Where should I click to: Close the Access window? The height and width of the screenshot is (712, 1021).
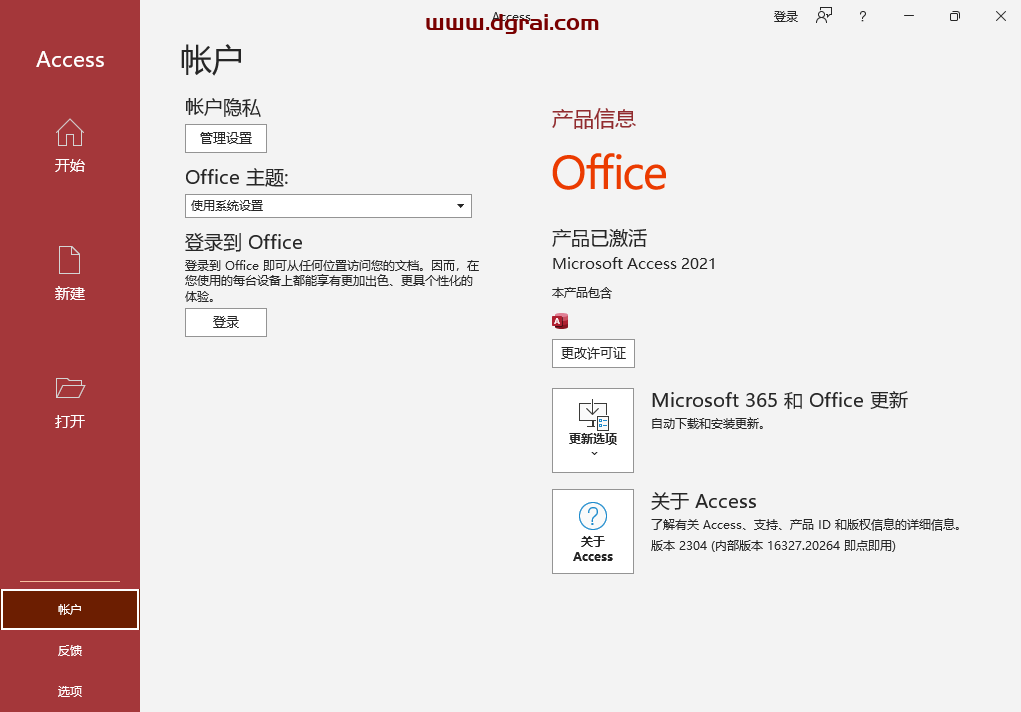[x=1001, y=16]
